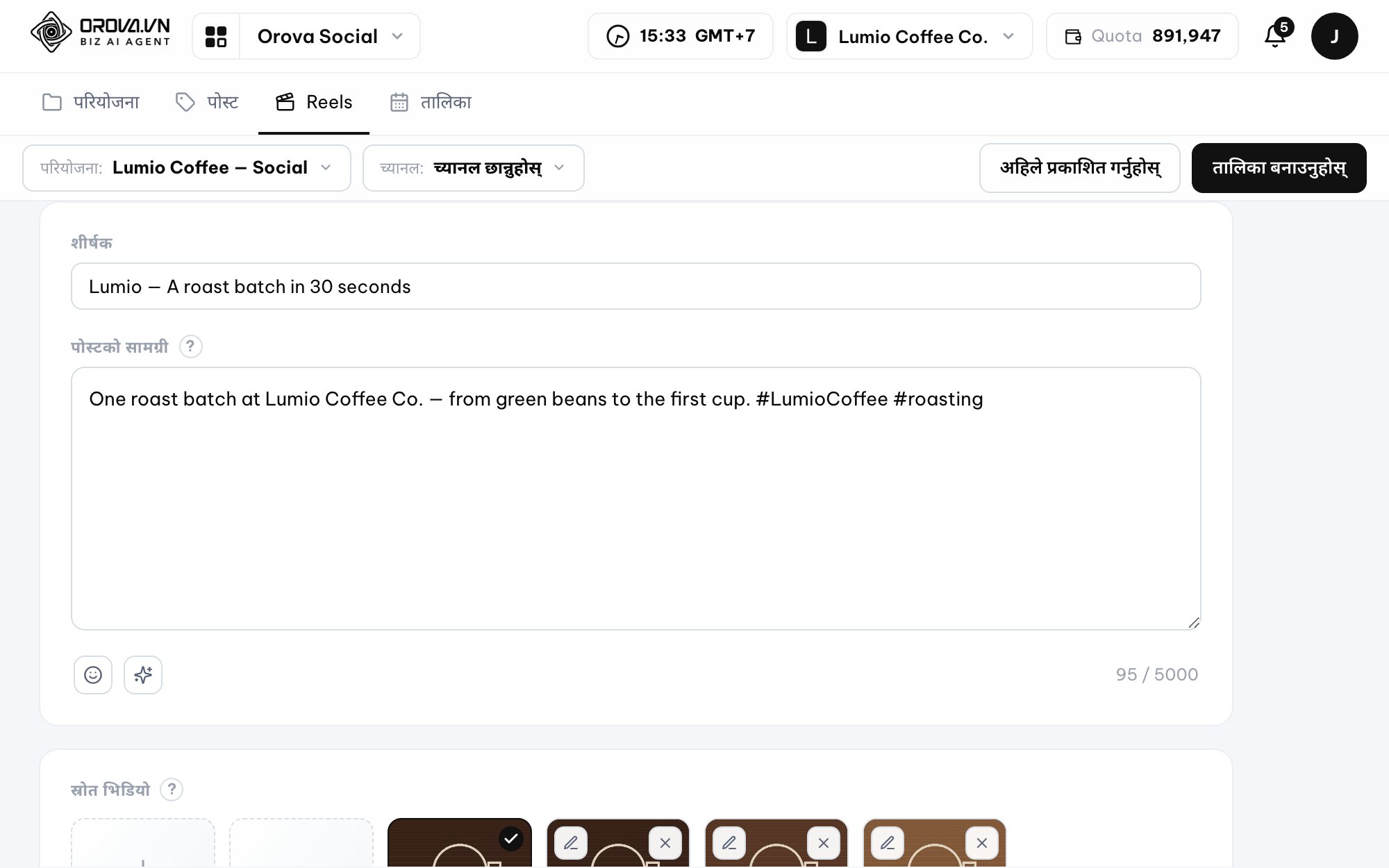Open the J user avatar menu
This screenshot has width=1389, height=868.
click(1334, 36)
